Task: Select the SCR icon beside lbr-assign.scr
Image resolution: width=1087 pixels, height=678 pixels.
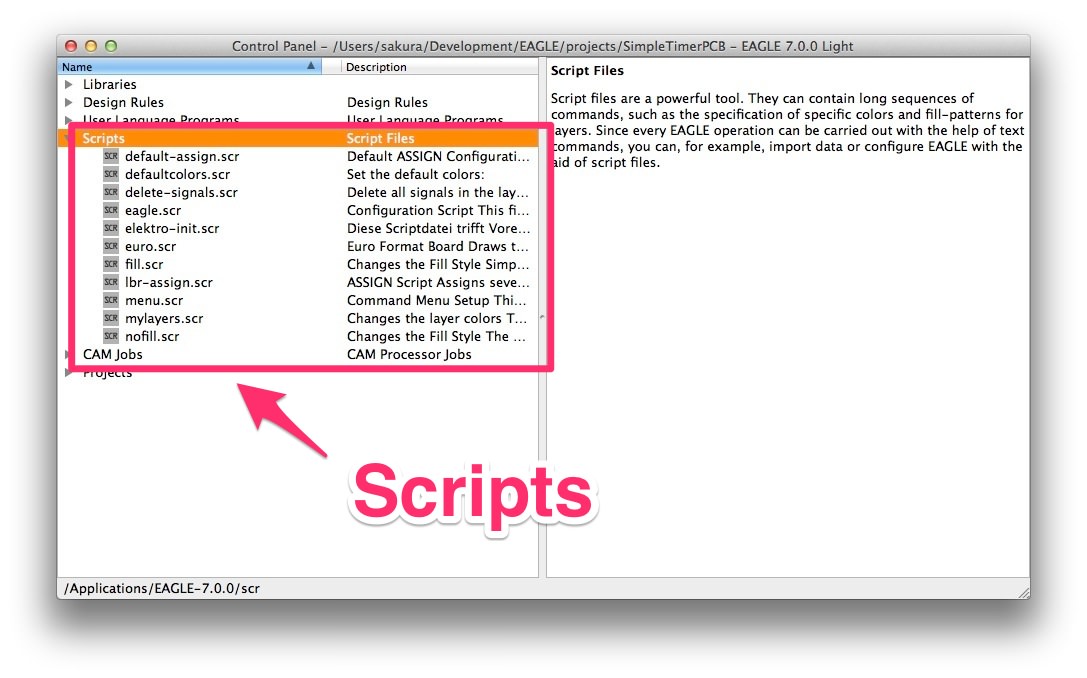Action: click(111, 282)
